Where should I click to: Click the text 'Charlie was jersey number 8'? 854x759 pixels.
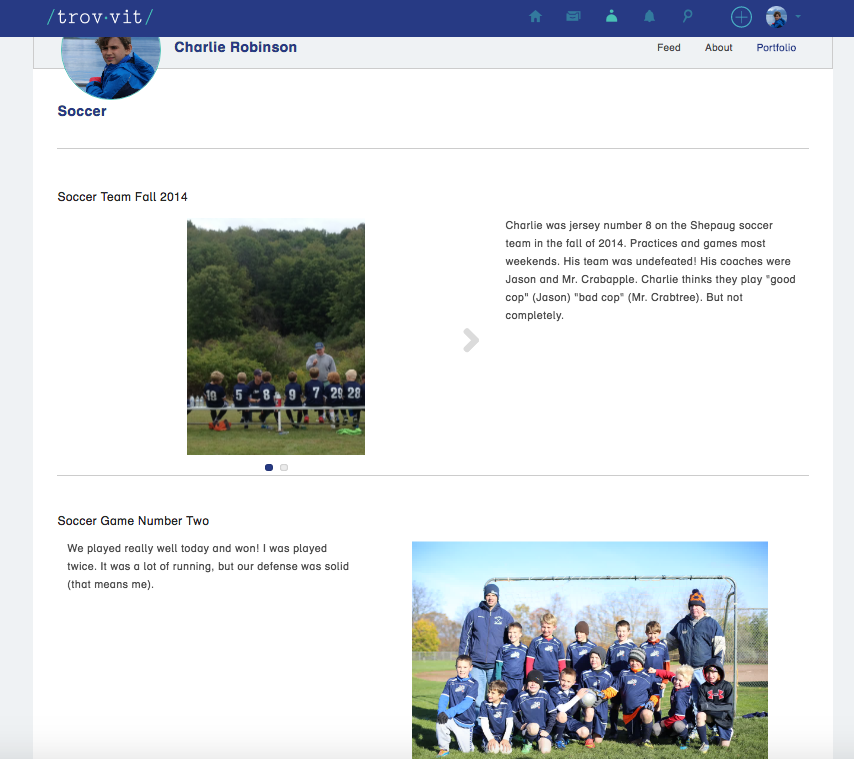point(578,225)
